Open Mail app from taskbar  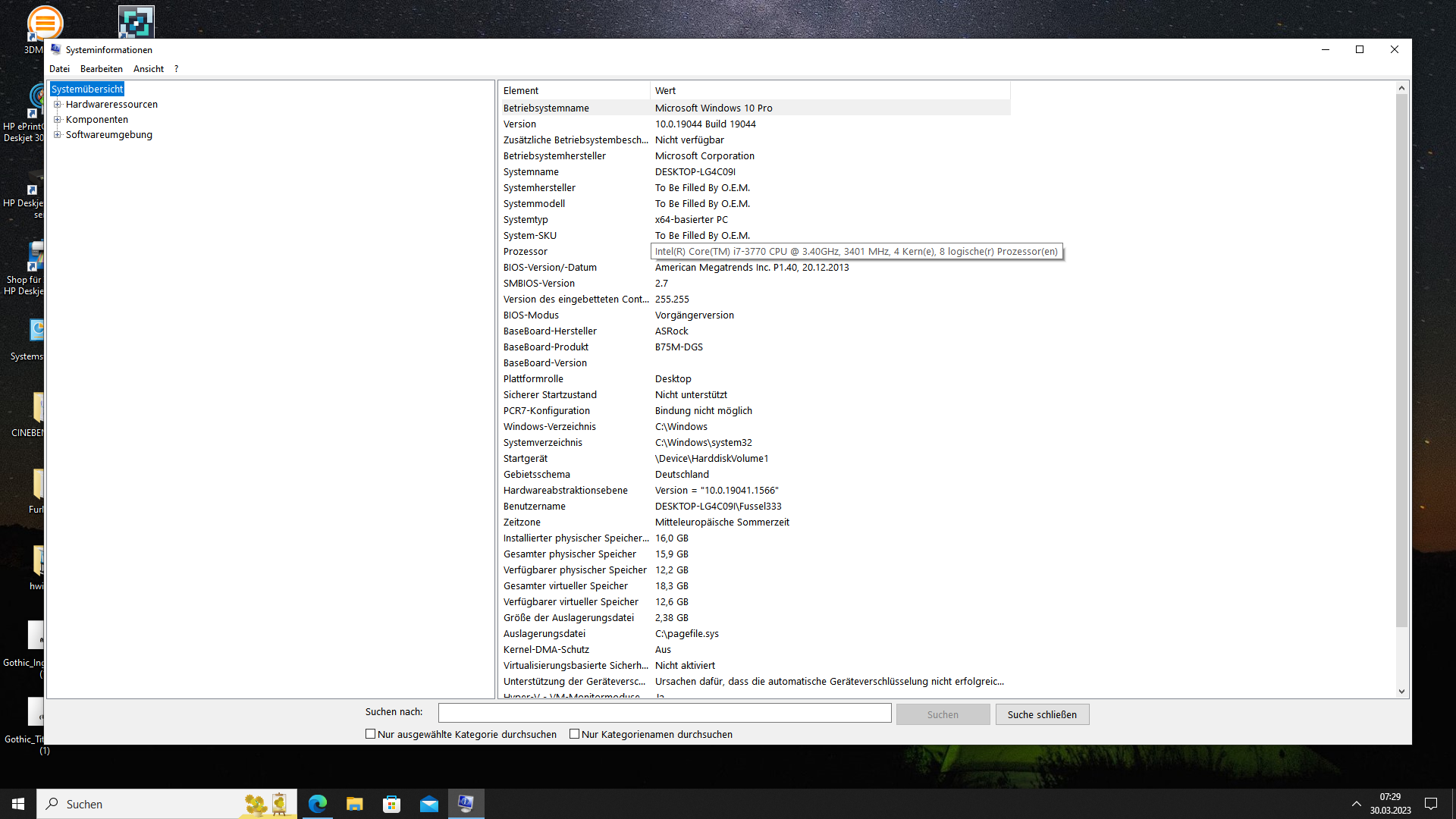(x=429, y=804)
